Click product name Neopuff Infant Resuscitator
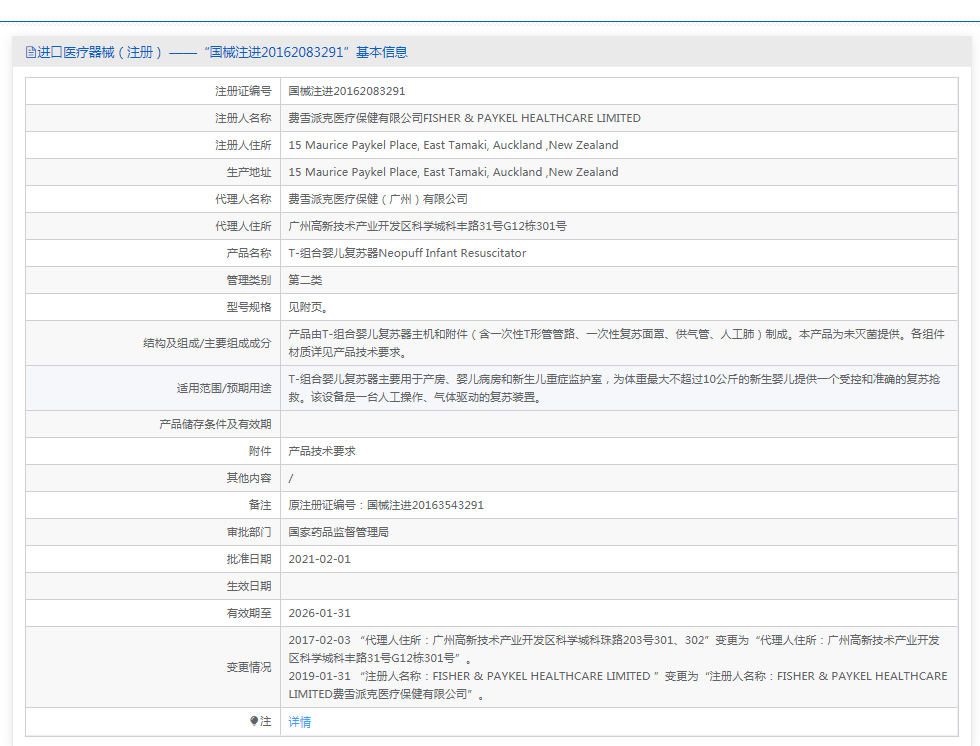Screen dimensions: 980x746 click(407, 253)
